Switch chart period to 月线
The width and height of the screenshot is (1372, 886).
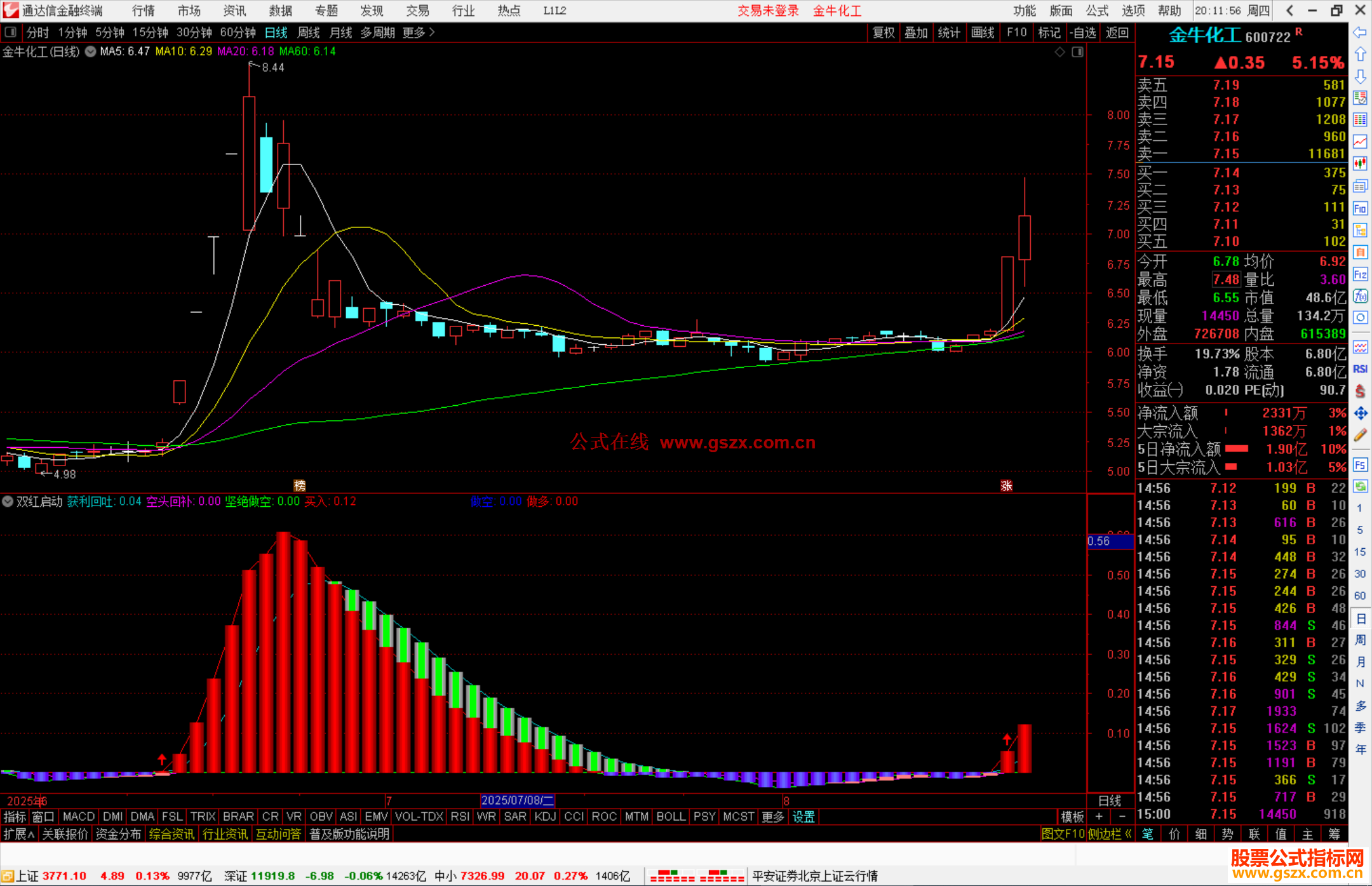pyautogui.click(x=340, y=32)
